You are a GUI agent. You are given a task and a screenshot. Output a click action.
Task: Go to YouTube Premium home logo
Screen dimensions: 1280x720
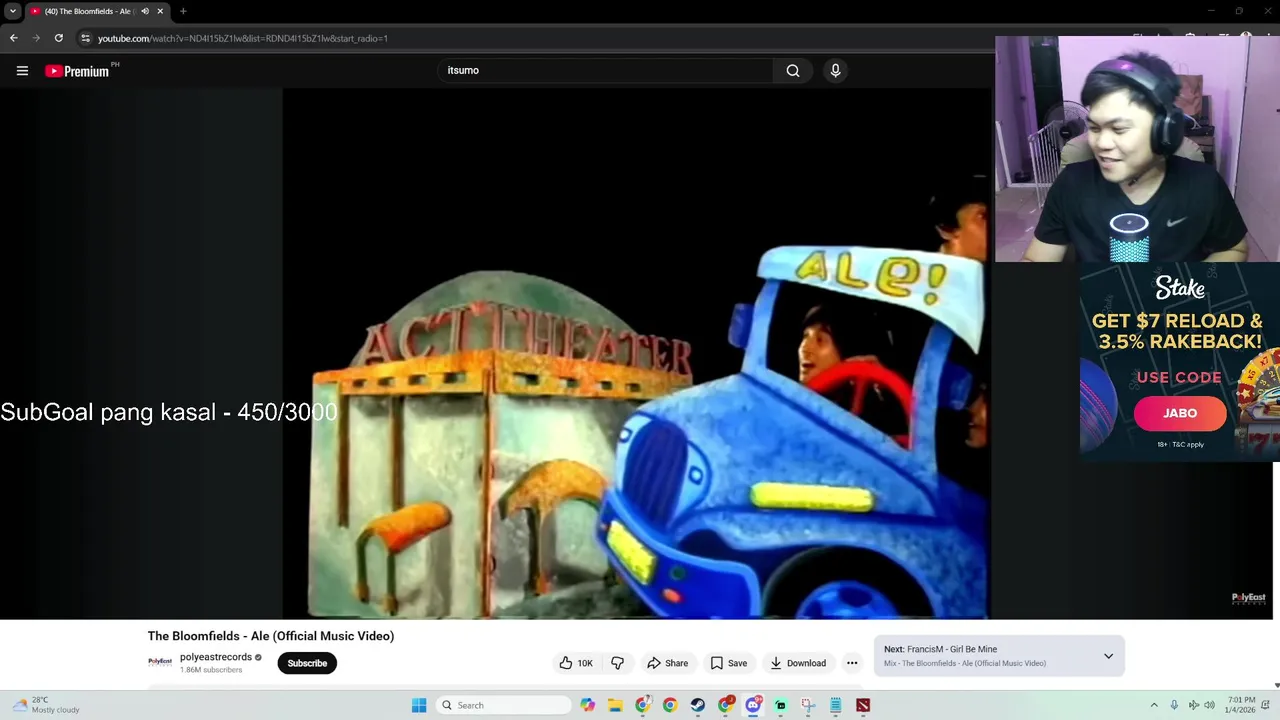coord(77,71)
